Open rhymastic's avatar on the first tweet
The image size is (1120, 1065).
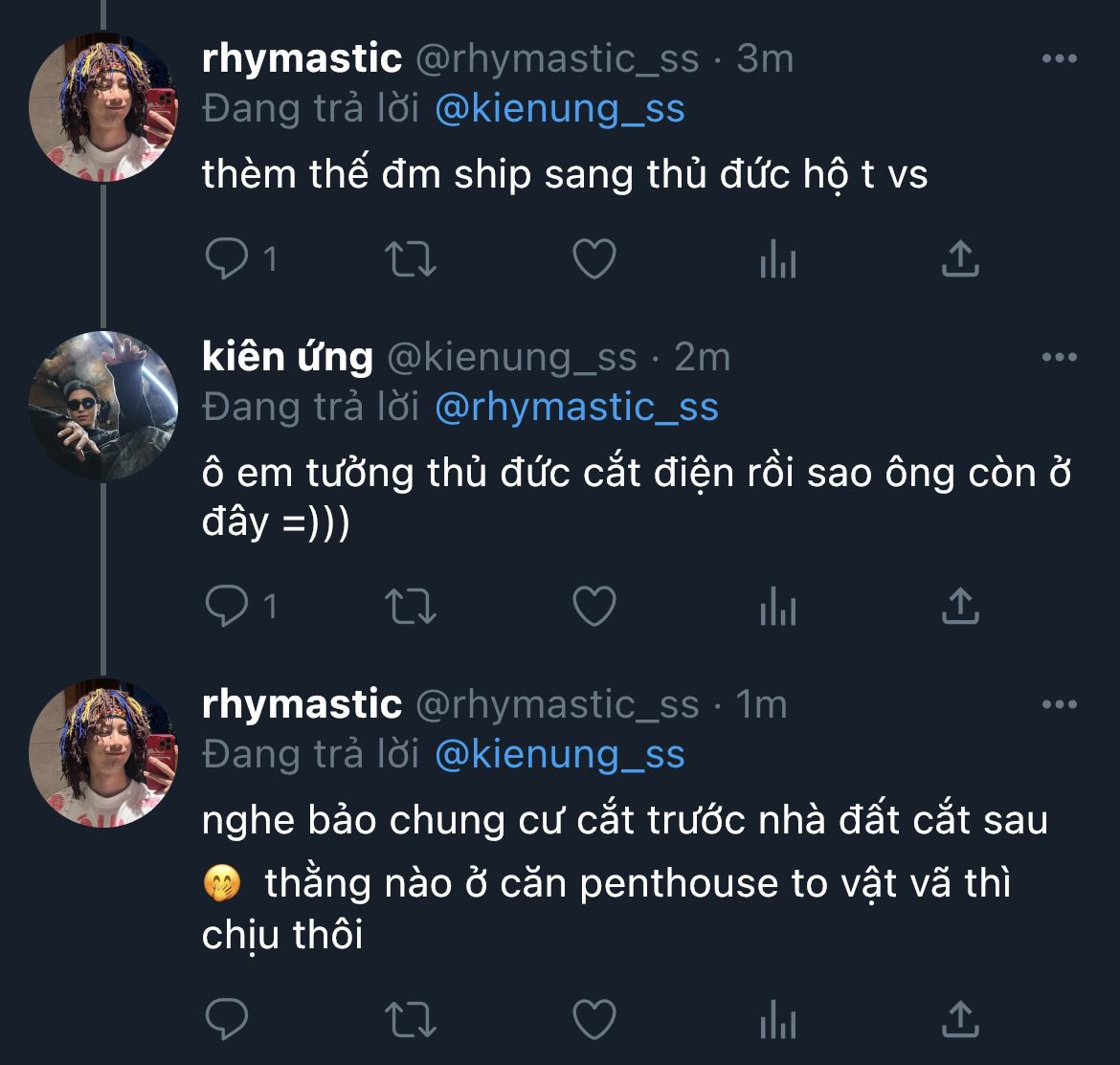tap(102, 107)
